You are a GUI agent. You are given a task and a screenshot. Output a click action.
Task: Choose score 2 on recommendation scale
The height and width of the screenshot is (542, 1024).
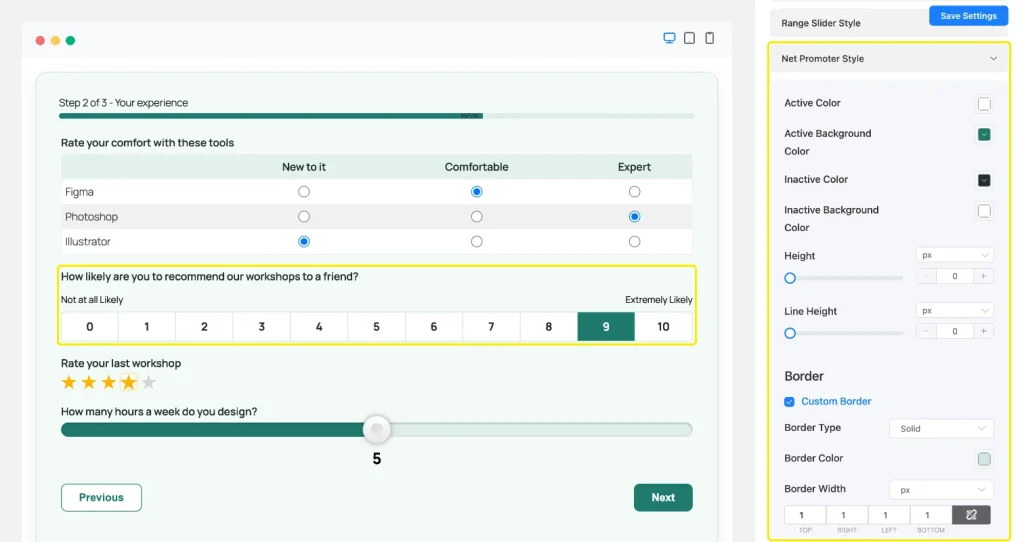click(x=204, y=327)
